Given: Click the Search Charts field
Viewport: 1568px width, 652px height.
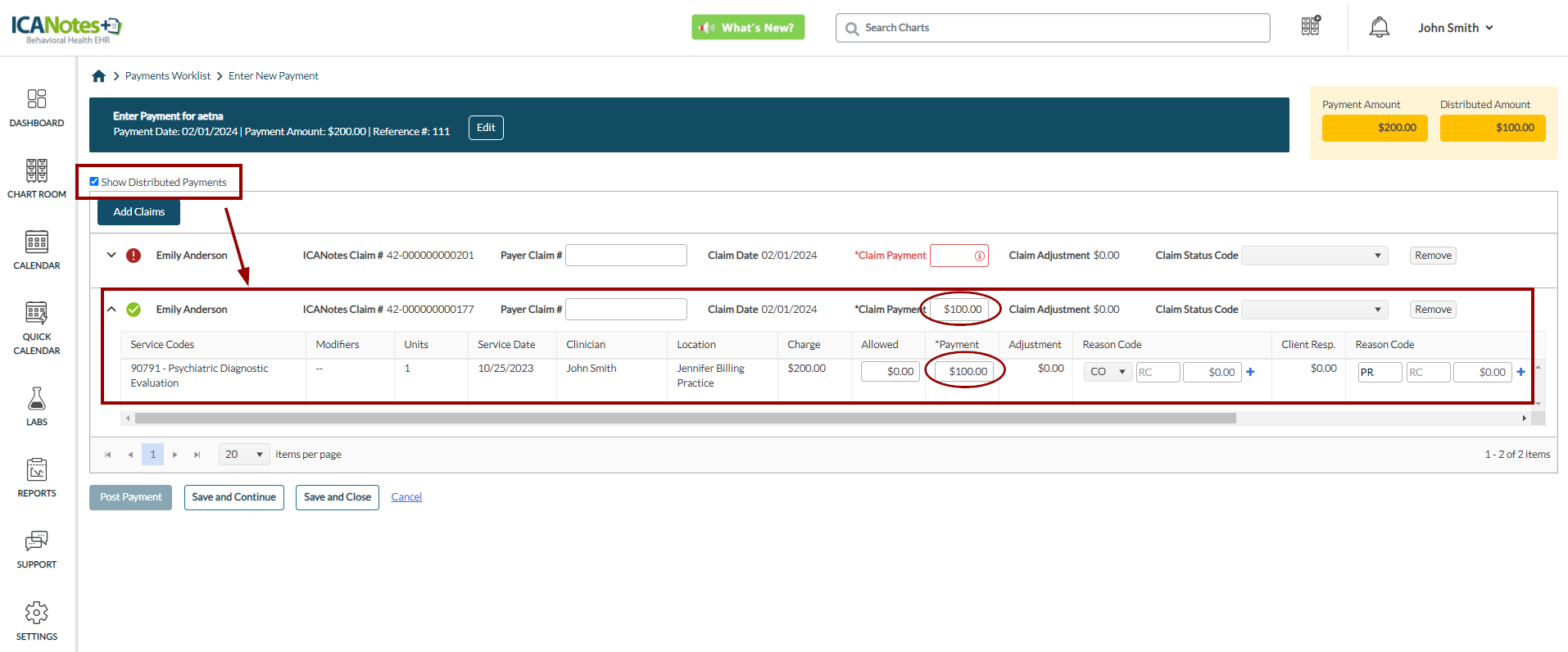Looking at the screenshot, I should [1053, 28].
